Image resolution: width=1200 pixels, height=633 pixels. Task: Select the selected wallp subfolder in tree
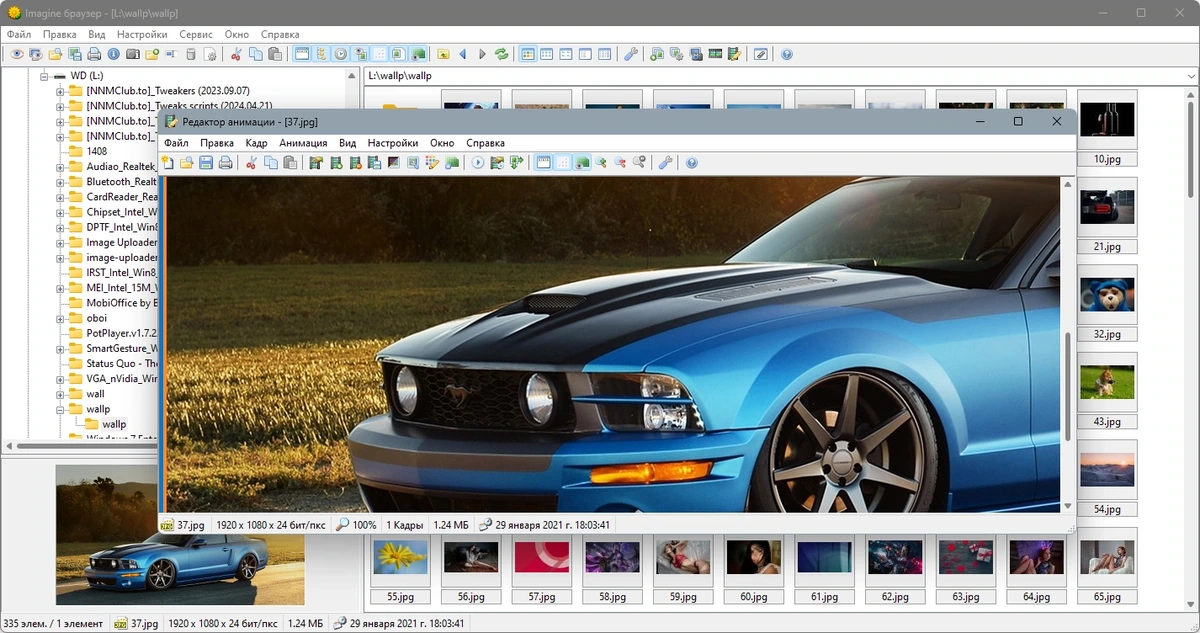tap(114, 424)
